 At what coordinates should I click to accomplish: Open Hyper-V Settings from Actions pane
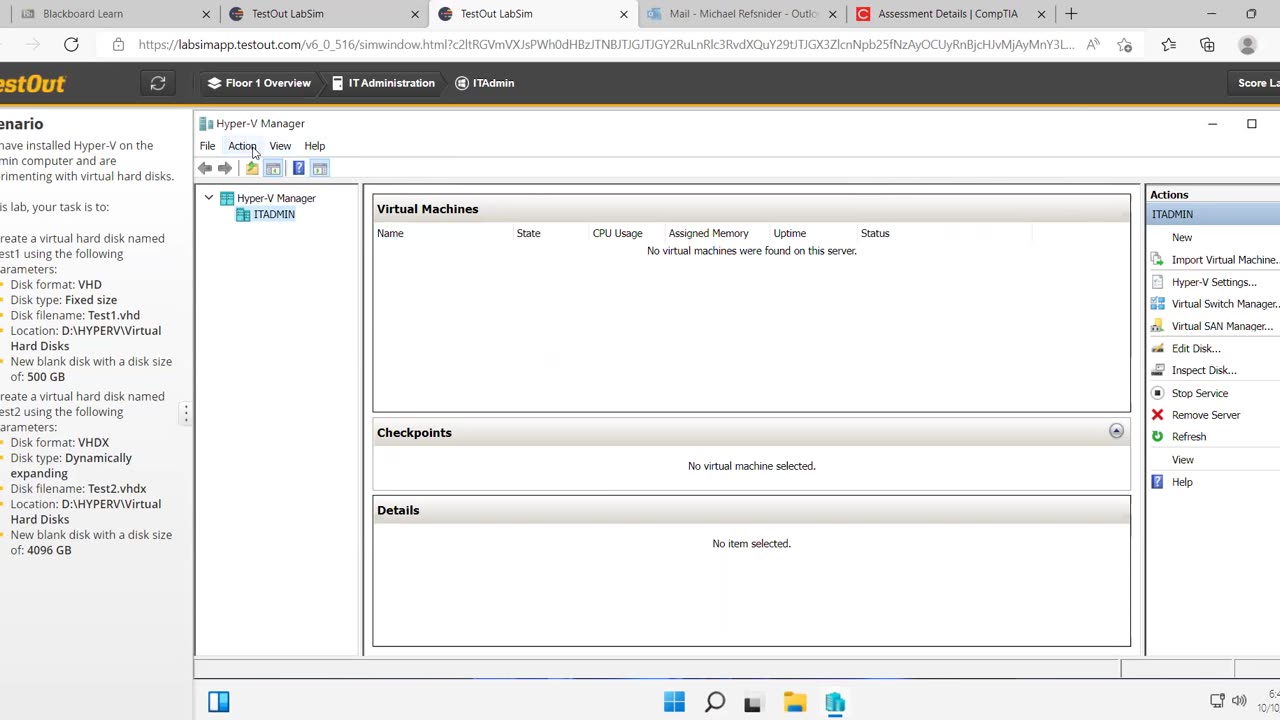(1214, 282)
